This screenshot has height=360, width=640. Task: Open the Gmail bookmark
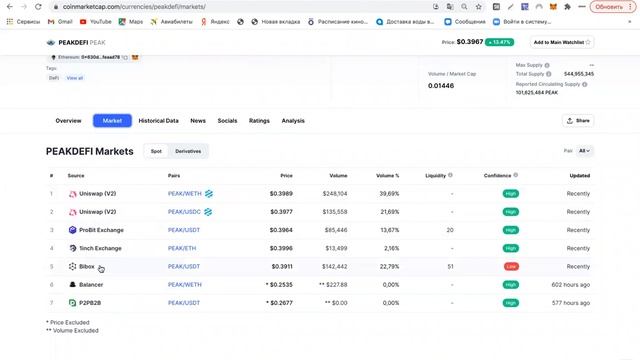tap(60, 22)
